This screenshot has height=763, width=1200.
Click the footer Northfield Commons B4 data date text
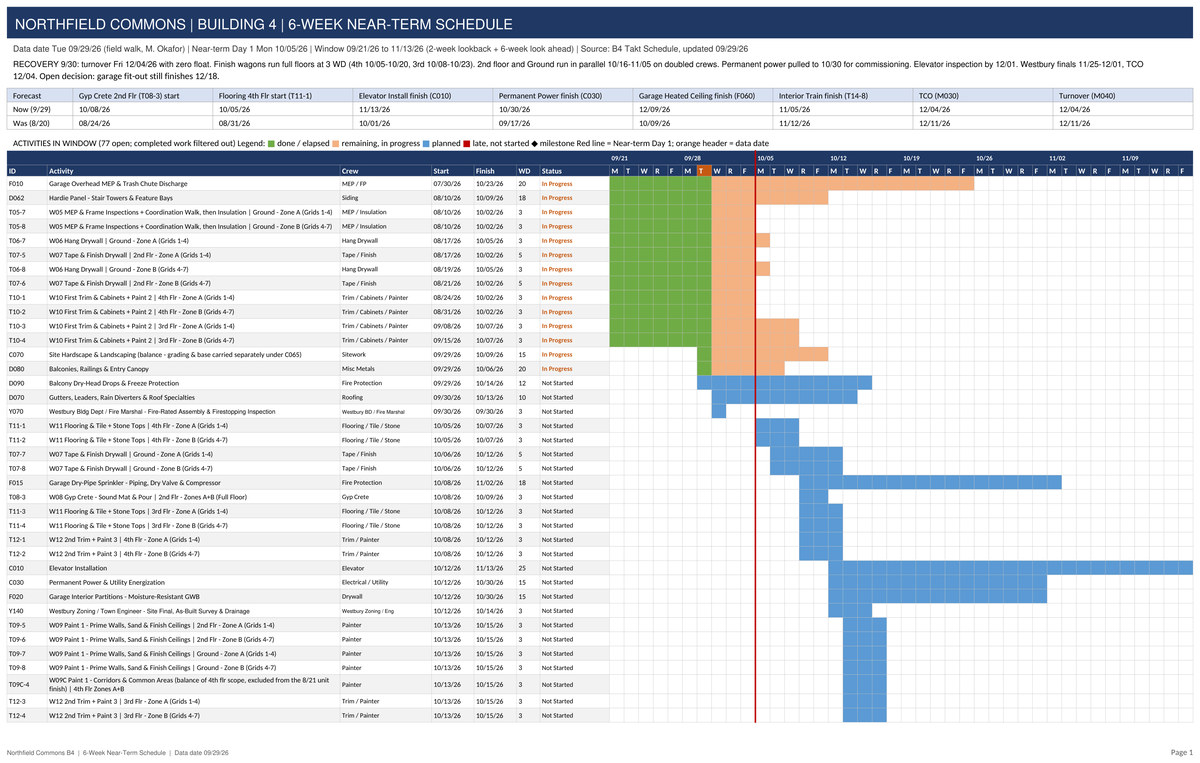118,752
